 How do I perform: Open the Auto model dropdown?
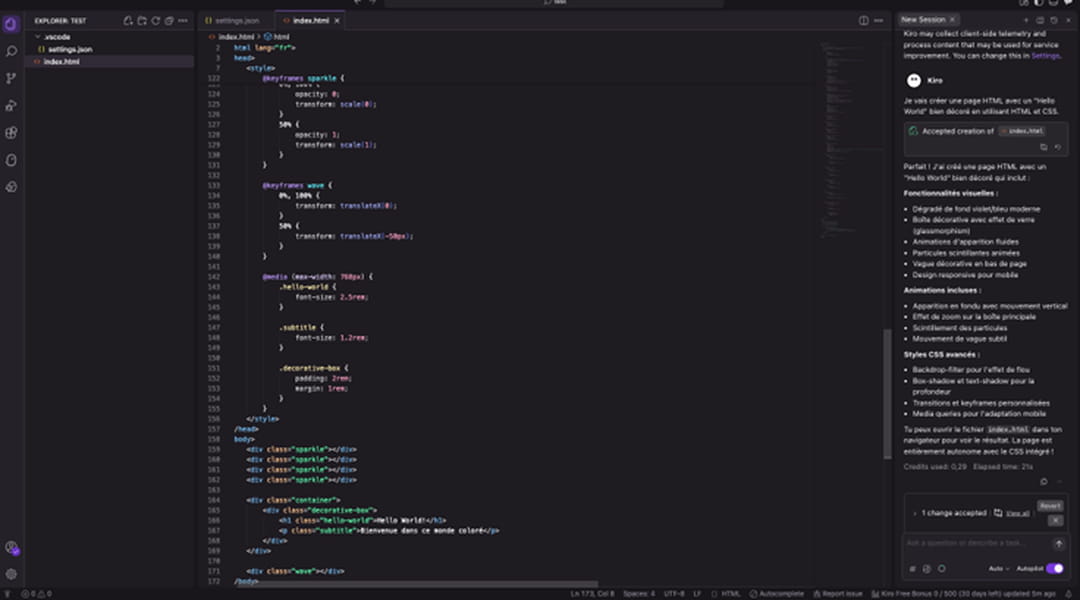[998, 568]
